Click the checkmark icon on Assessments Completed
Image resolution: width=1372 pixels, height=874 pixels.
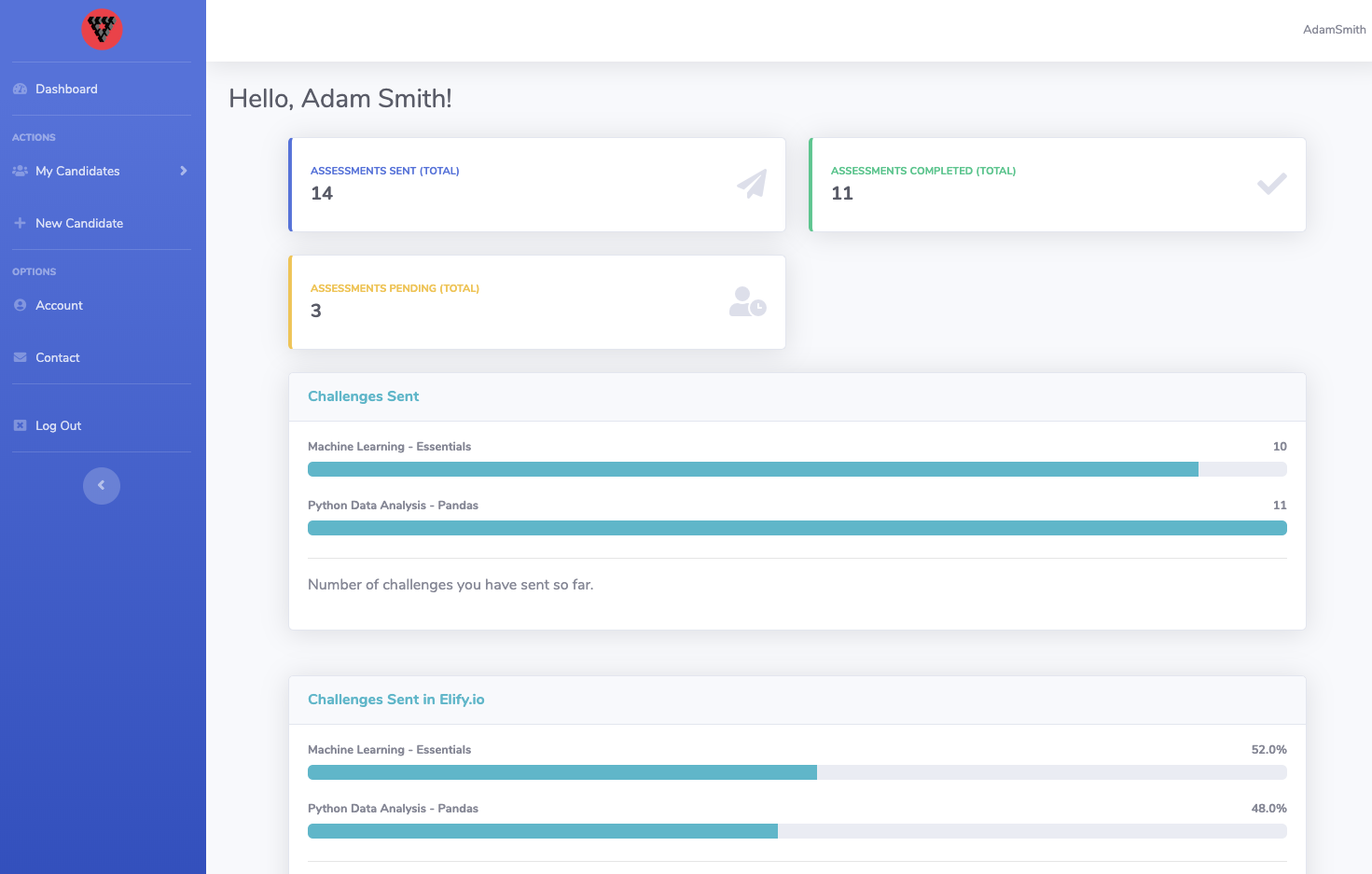click(x=1271, y=184)
